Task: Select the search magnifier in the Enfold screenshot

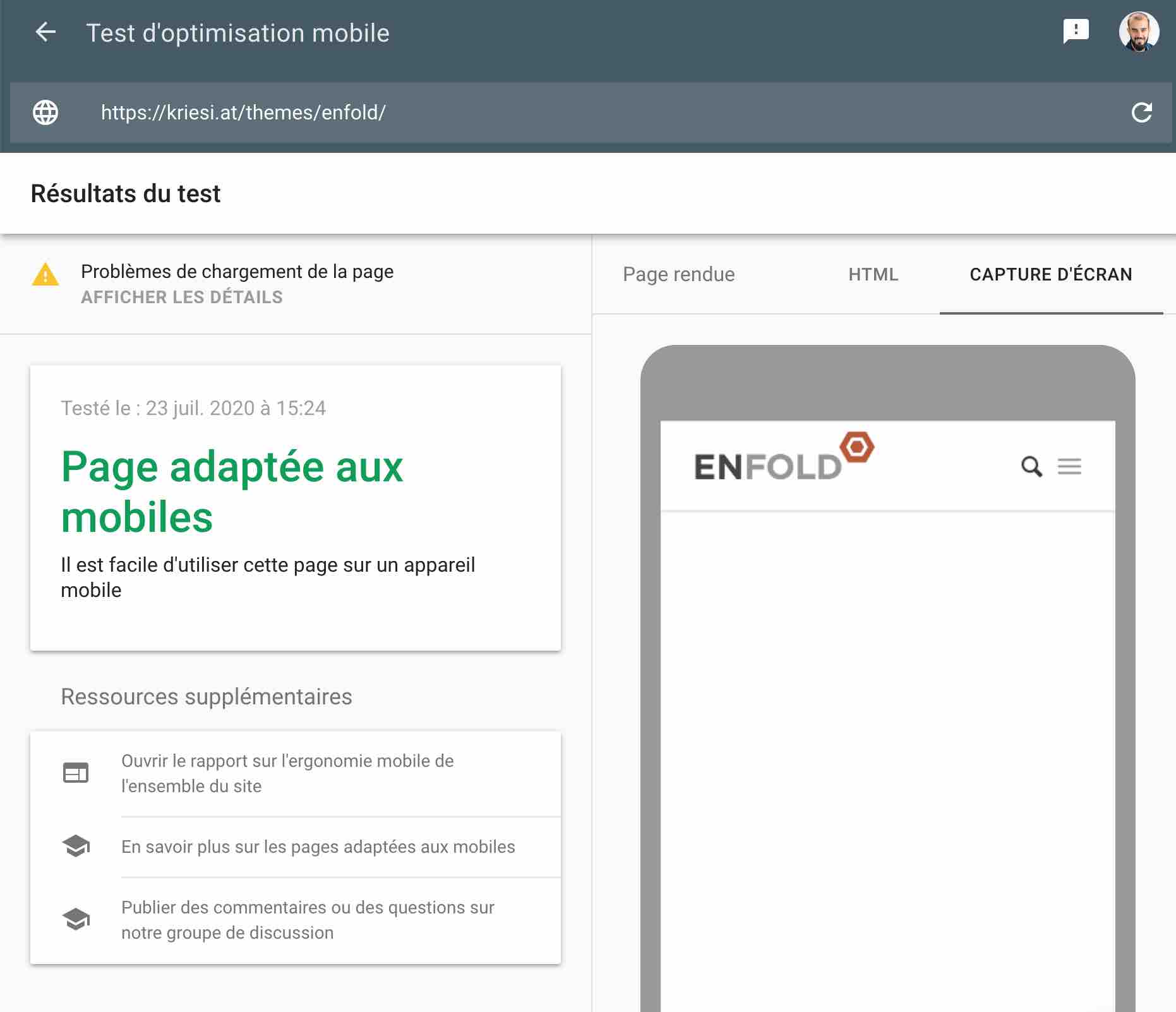Action: tap(1032, 467)
